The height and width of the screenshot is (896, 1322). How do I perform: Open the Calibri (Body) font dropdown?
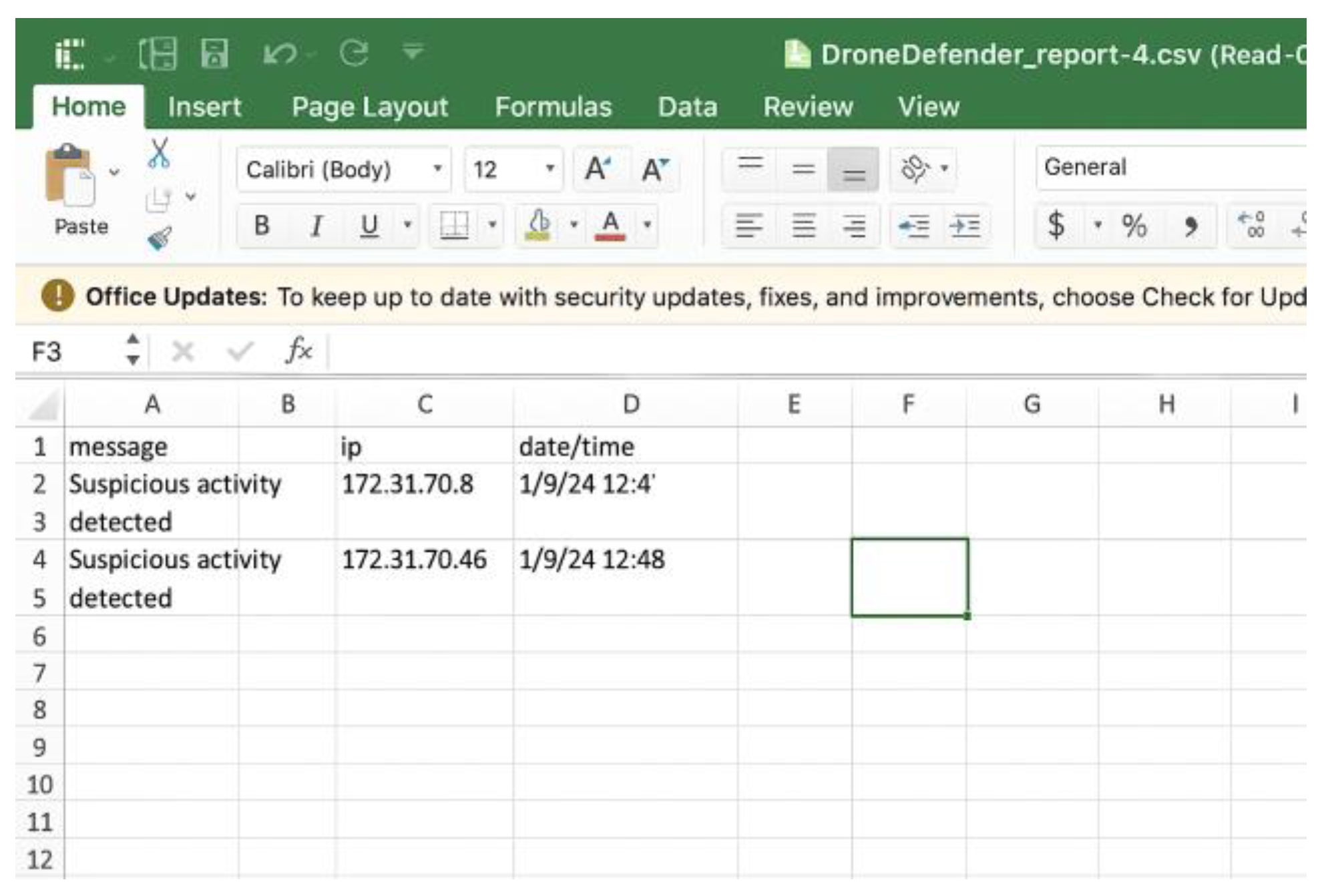point(438,168)
